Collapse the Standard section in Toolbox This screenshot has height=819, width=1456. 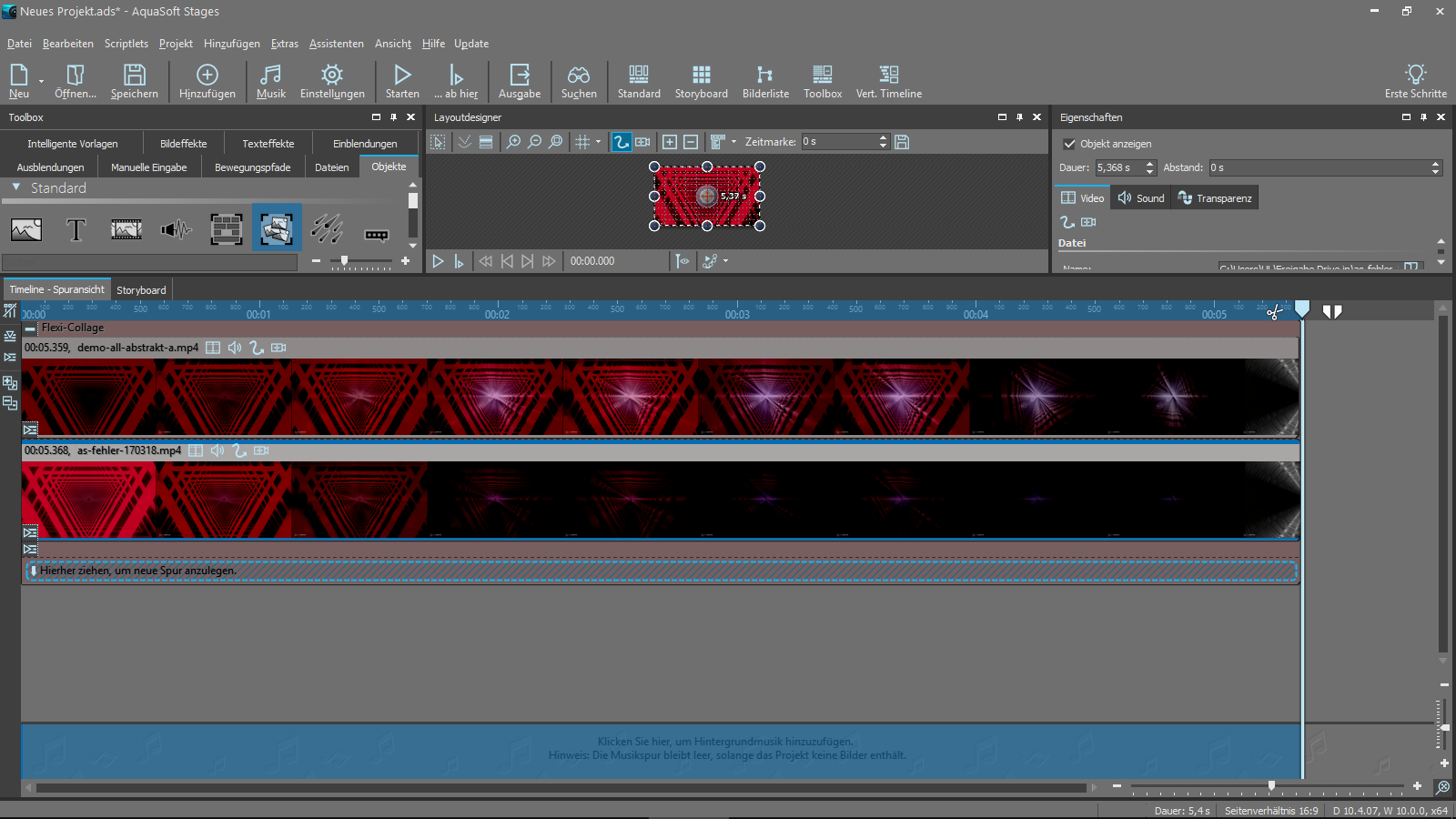coord(16,187)
